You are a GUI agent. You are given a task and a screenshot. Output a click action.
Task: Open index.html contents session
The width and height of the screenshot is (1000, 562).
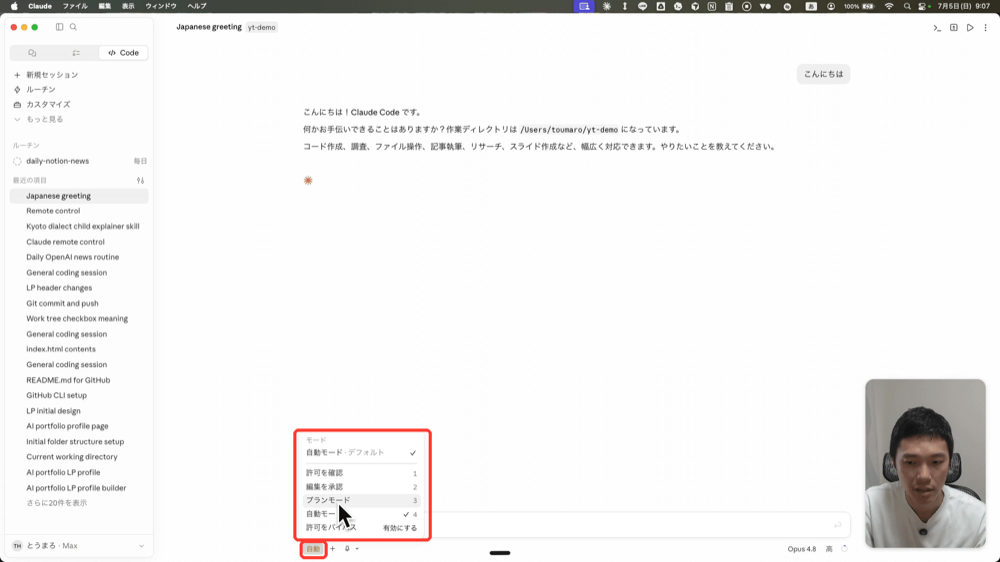[x=79, y=350]
